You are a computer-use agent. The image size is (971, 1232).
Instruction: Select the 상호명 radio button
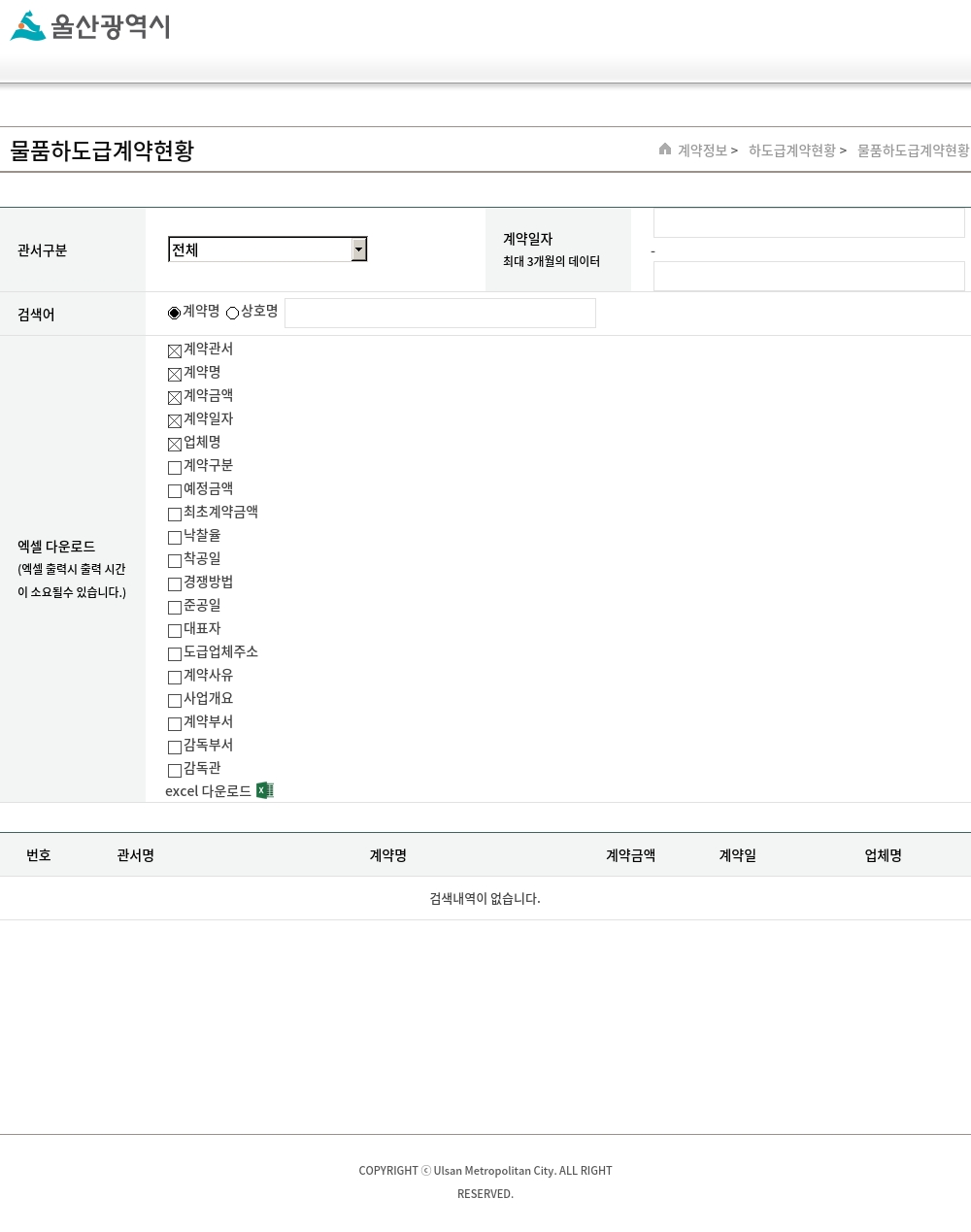[232, 313]
